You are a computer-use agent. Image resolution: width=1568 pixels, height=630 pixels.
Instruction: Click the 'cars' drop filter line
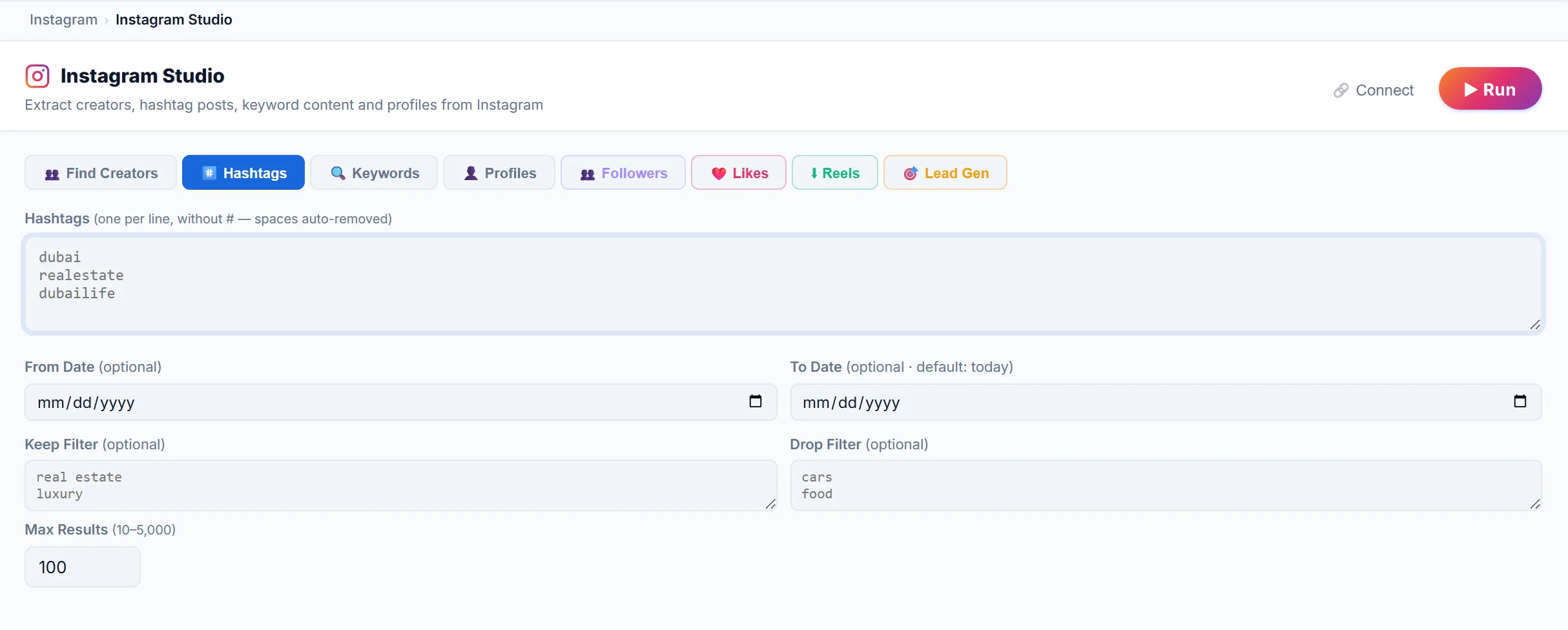pyautogui.click(x=817, y=477)
